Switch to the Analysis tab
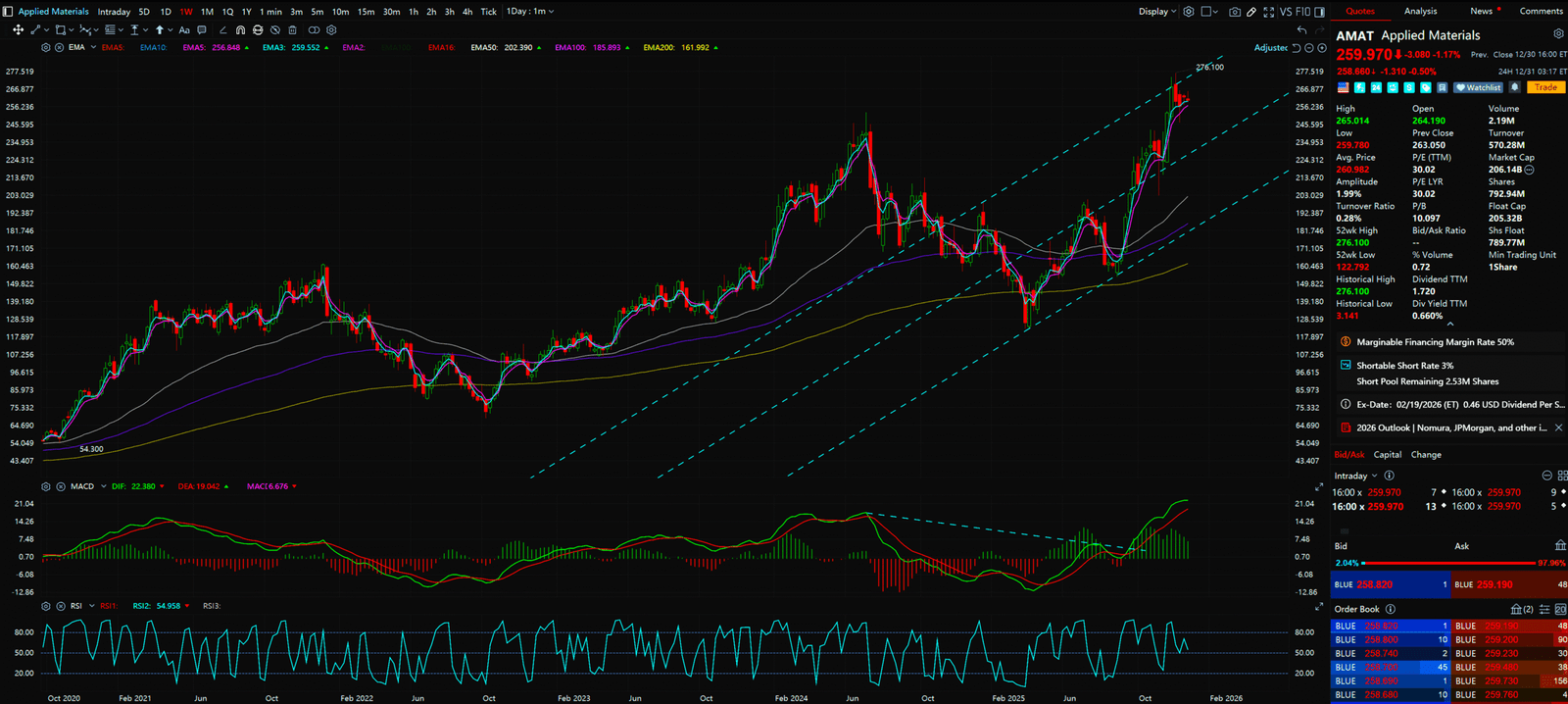This screenshot has width=1568, height=704. tap(1420, 12)
